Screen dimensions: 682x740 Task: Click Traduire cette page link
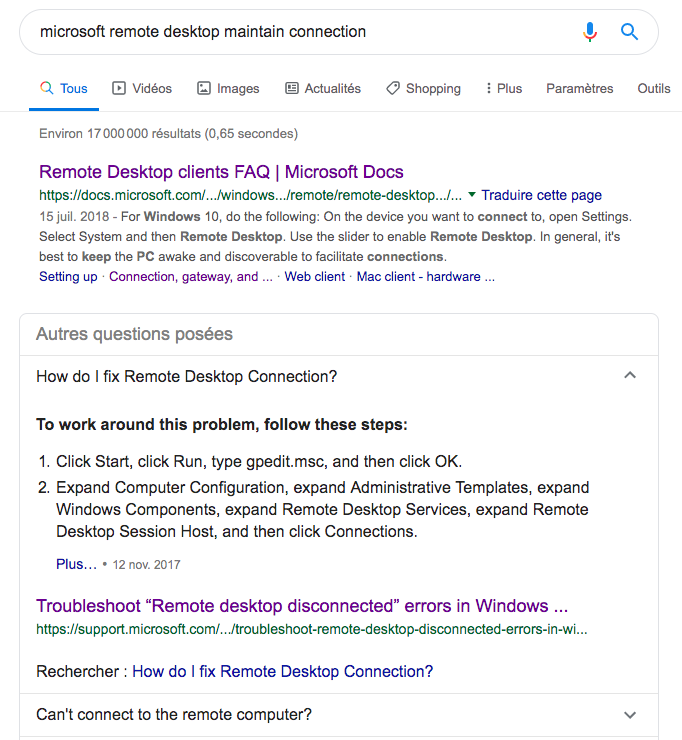(541, 195)
